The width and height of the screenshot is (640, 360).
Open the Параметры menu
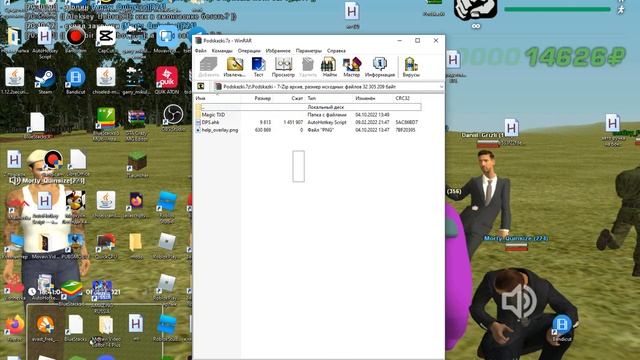pos(309,51)
